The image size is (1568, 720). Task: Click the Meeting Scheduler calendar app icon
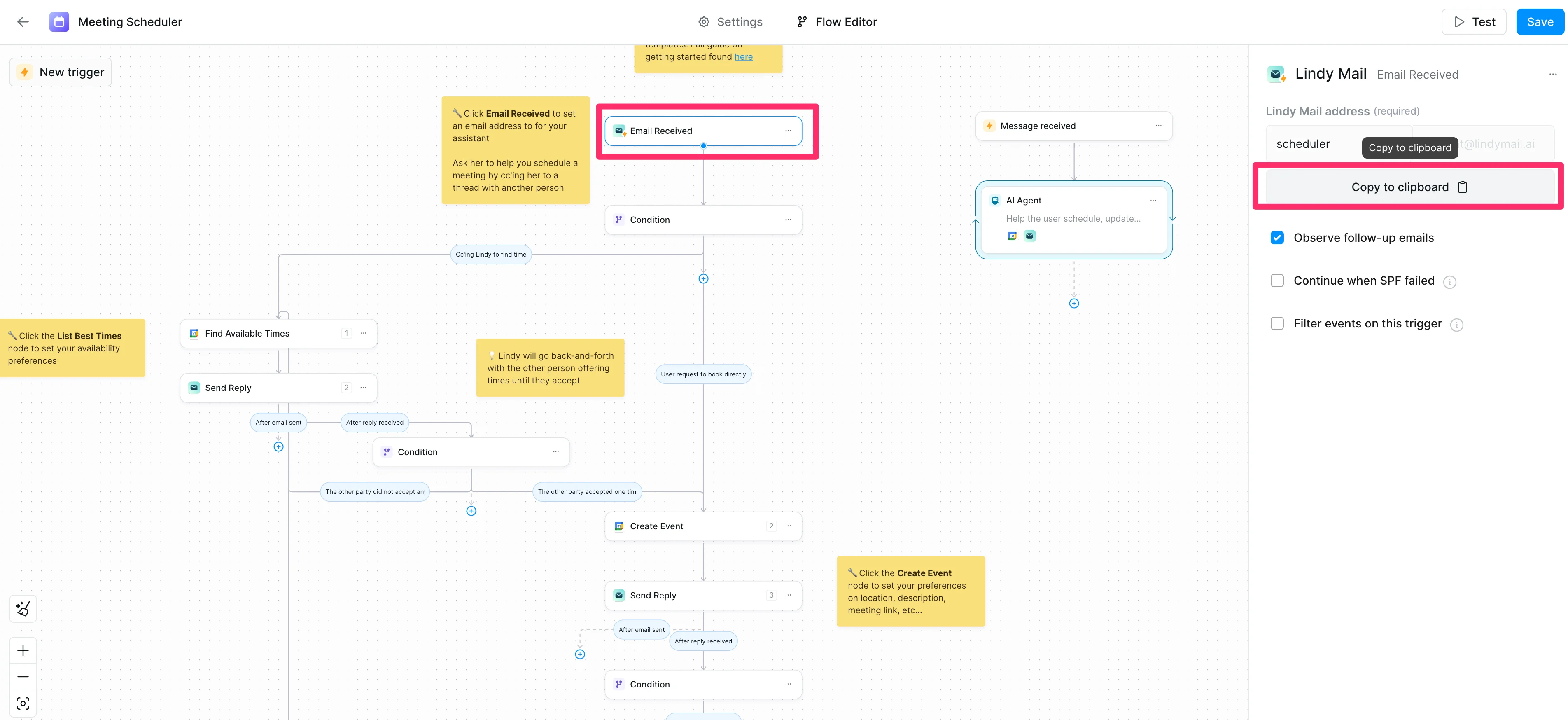59,22
